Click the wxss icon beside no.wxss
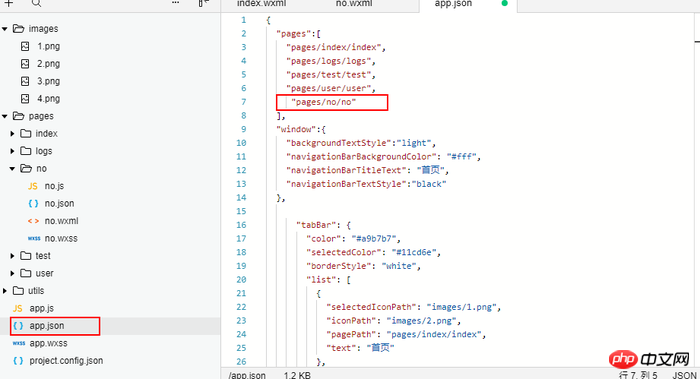This screenshot has width=700, height=379. pyautogui.click(x=34, y=238)
